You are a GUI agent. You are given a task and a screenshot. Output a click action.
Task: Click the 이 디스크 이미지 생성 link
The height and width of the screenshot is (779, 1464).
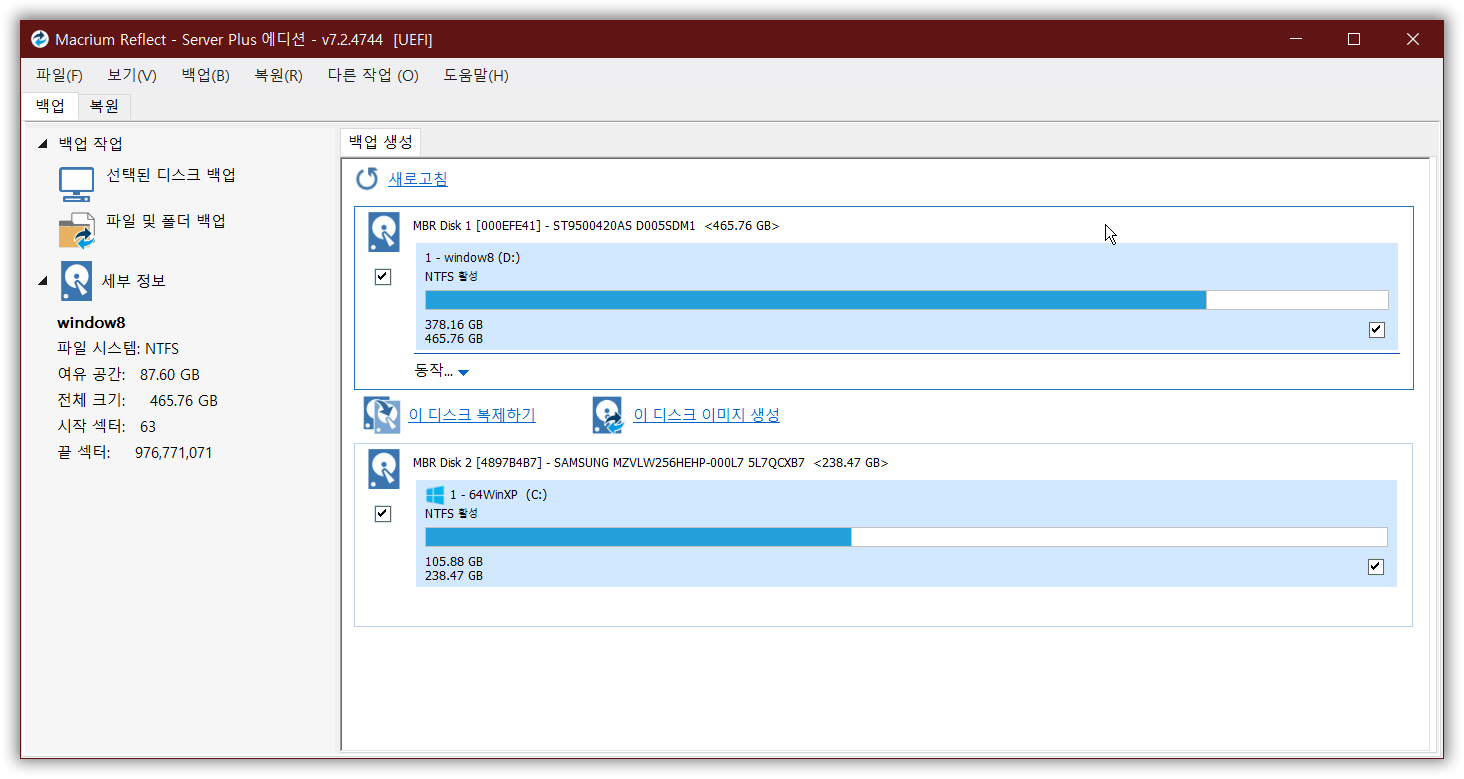click(707, 415)
